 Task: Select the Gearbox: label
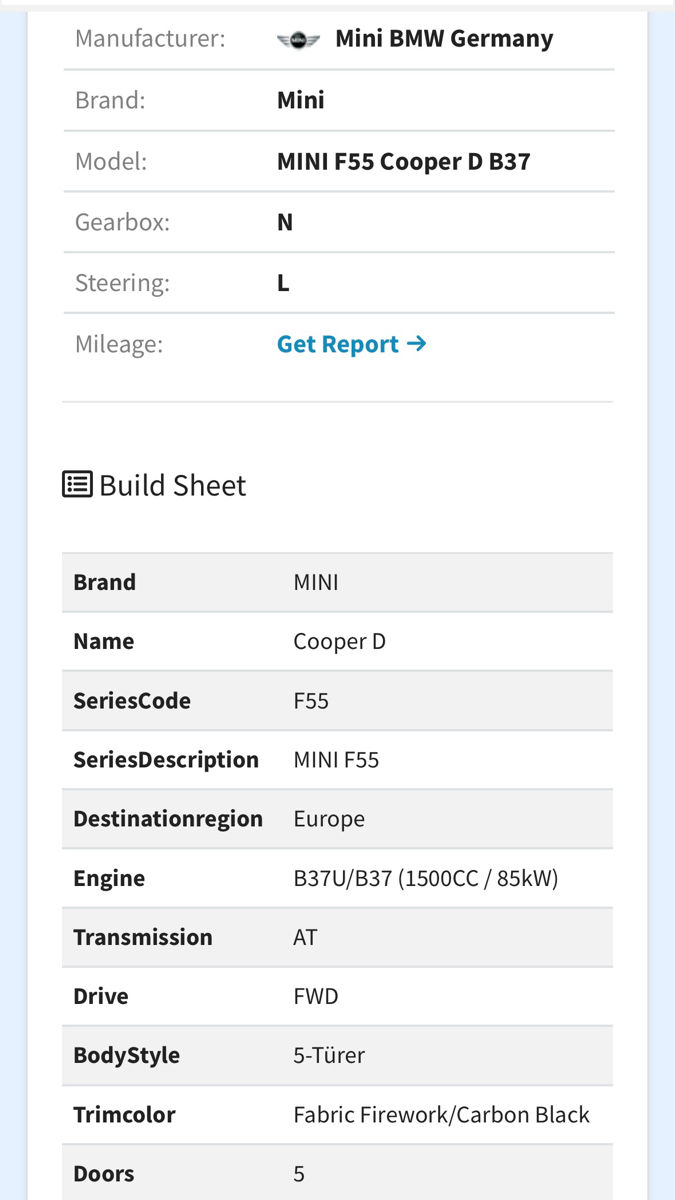[122, 222]
